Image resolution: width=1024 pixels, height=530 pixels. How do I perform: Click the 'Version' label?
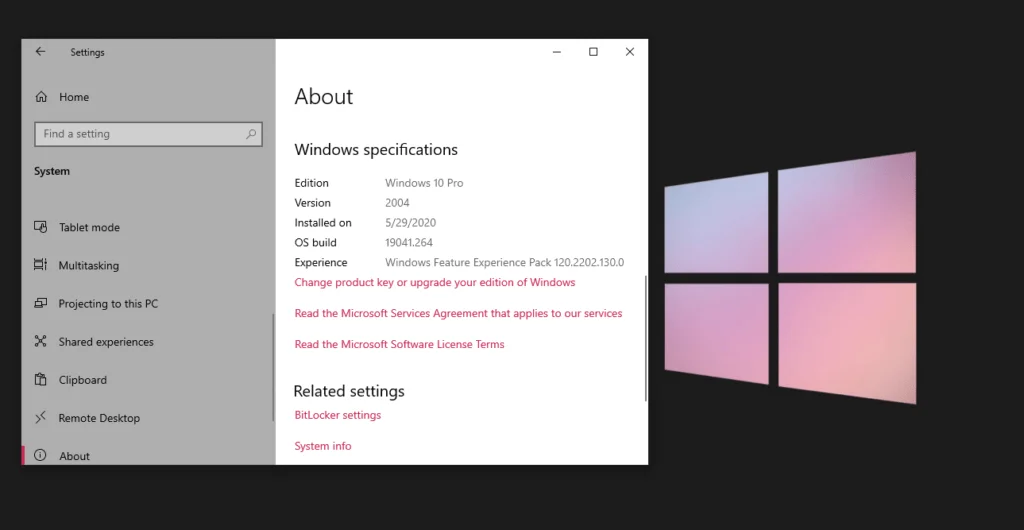click(x=312, y=203)
